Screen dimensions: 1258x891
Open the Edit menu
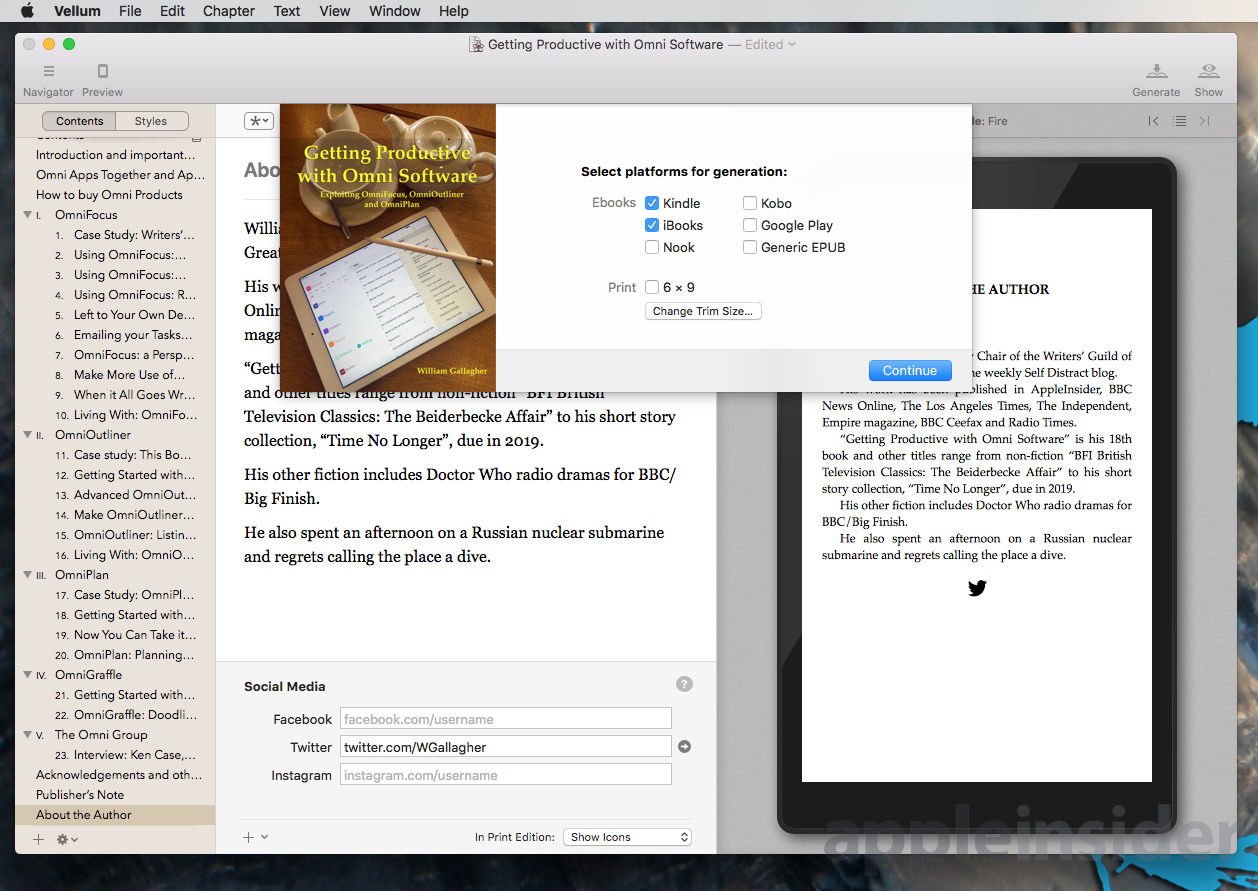(173, 11)
